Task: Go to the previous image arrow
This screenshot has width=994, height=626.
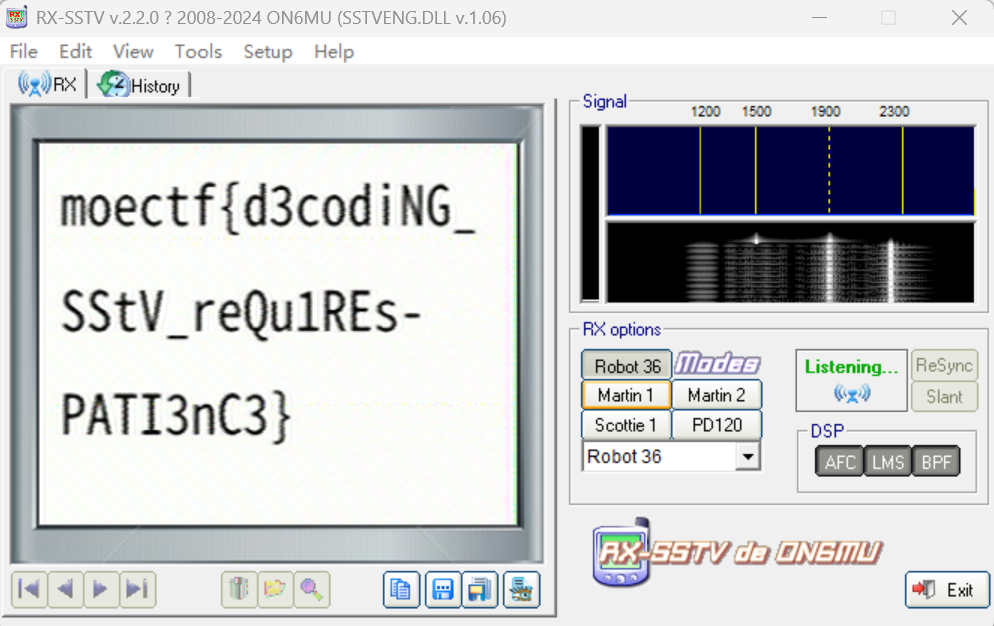Action: click(x=65, y=589)
